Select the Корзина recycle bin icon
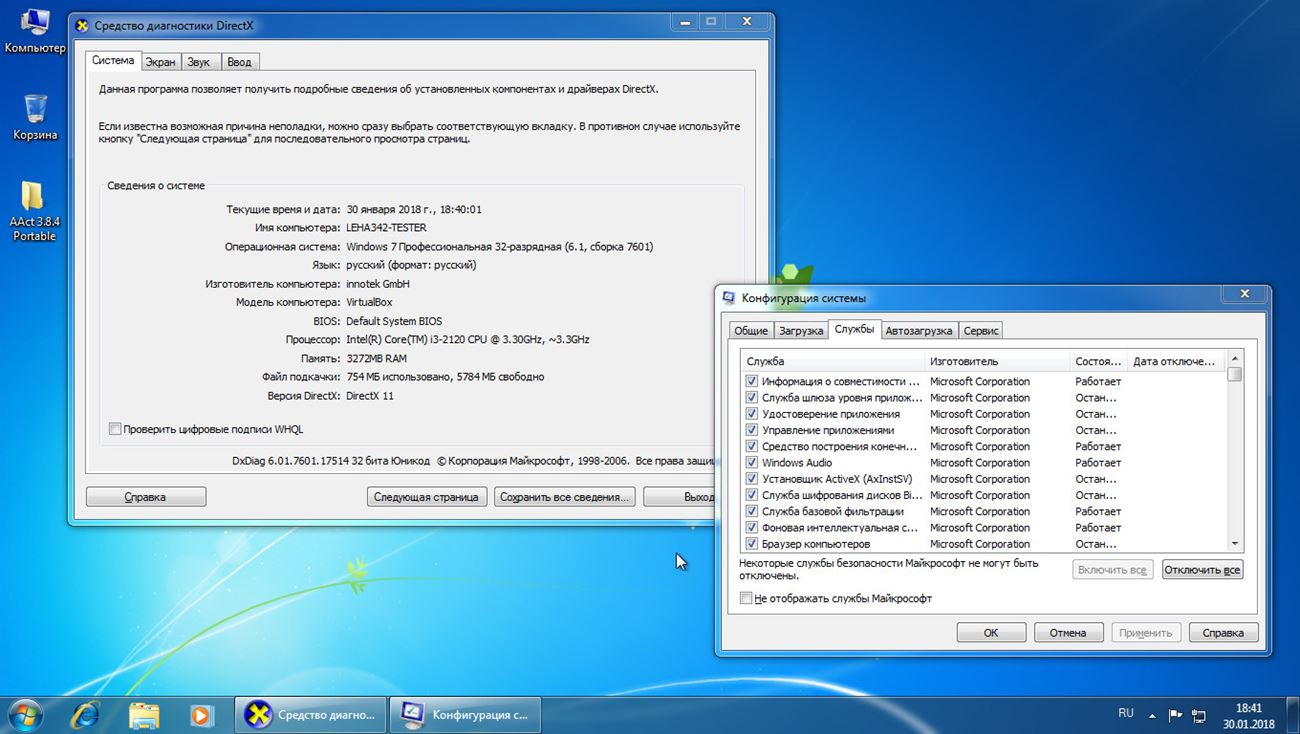1300x734 pixels. (x=35, y=110)
